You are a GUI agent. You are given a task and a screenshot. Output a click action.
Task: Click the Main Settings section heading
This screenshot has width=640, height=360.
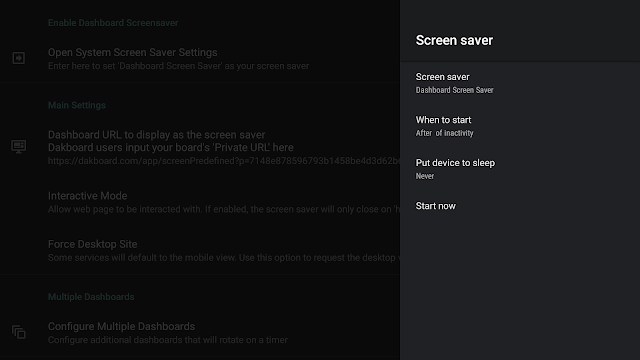[77, 105]
